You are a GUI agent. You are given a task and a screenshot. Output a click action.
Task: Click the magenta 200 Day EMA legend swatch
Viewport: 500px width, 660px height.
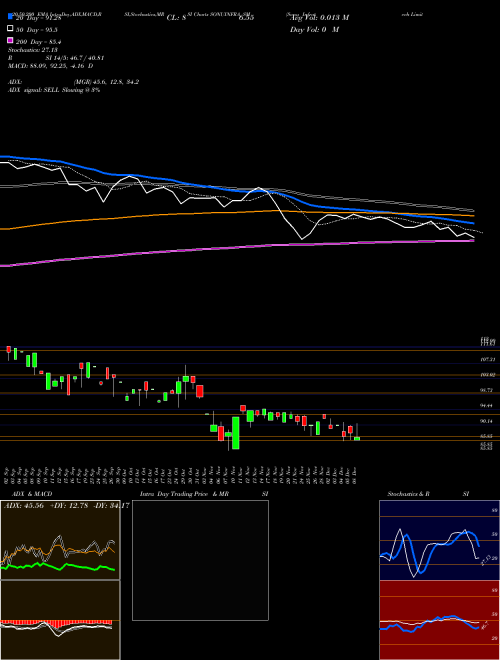[10, 40]
